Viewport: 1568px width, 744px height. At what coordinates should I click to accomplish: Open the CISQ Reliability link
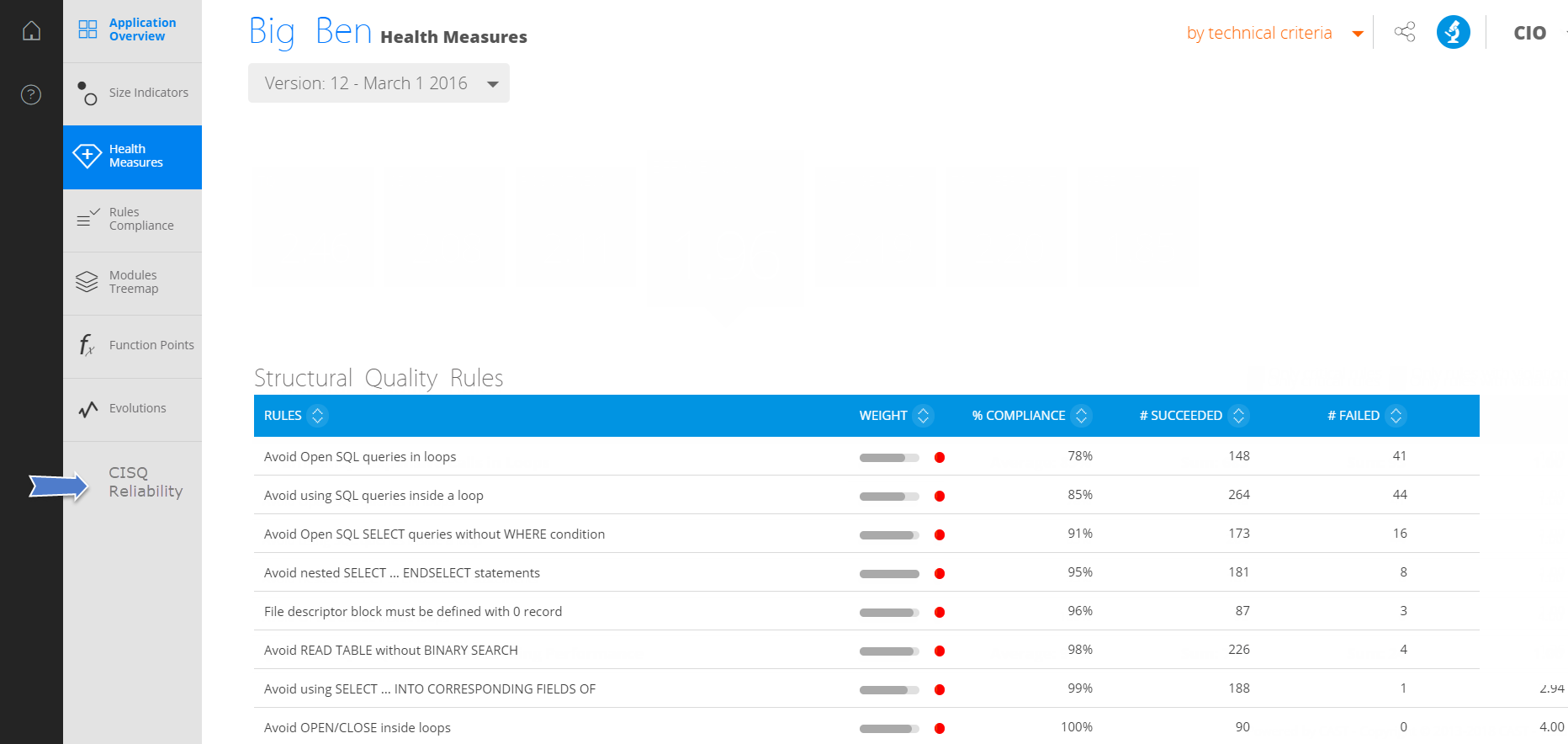pyautogui.click(x=145, y=482)
